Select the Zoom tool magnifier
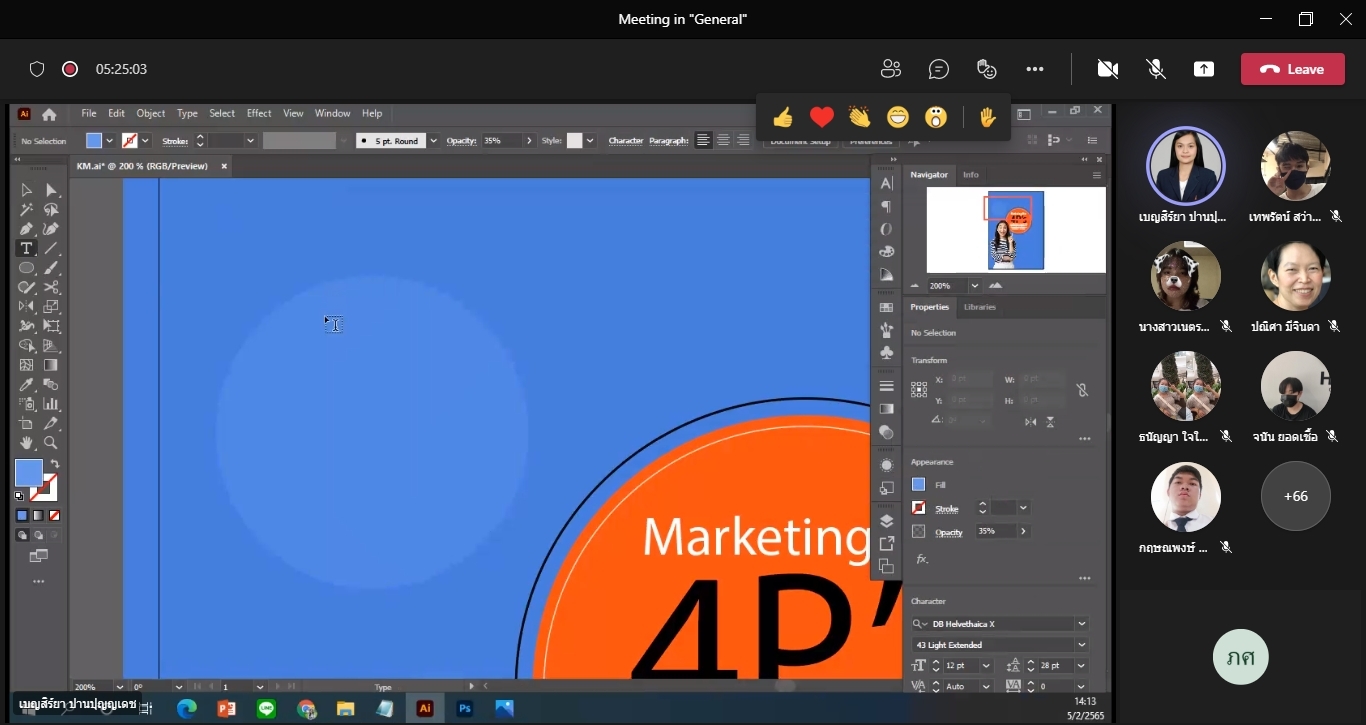The image size is (1366, 725). (51, 442)
